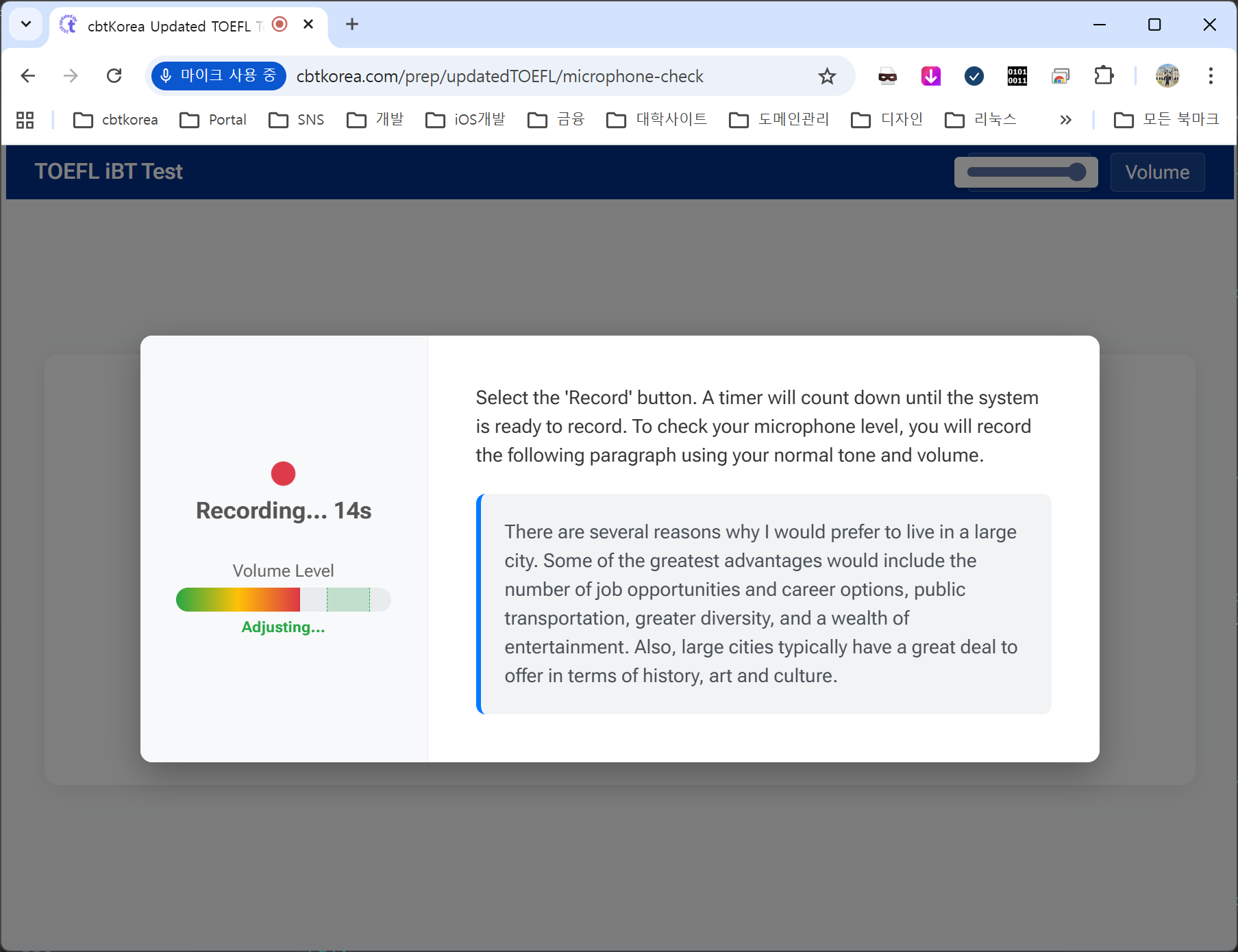Open the Chrome three-dot menu
Screen dimensions: 1238x952
point(1211,76)
